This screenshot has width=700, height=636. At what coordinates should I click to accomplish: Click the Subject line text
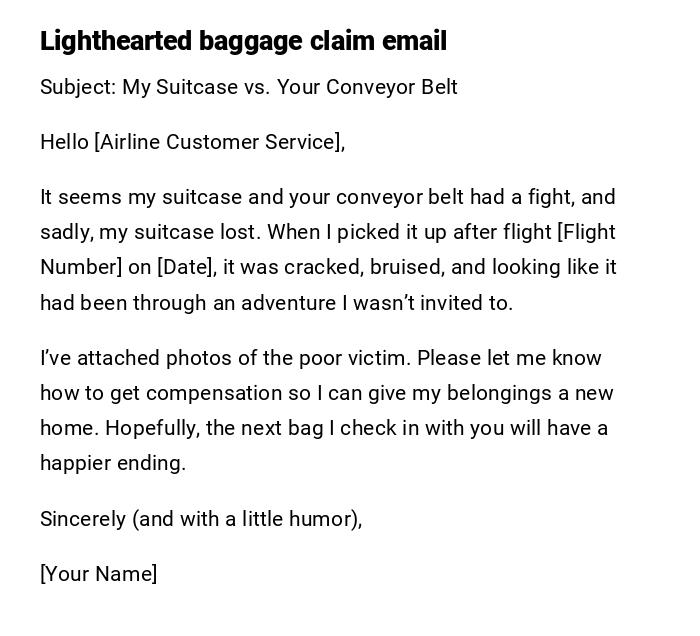coord(248,87)
